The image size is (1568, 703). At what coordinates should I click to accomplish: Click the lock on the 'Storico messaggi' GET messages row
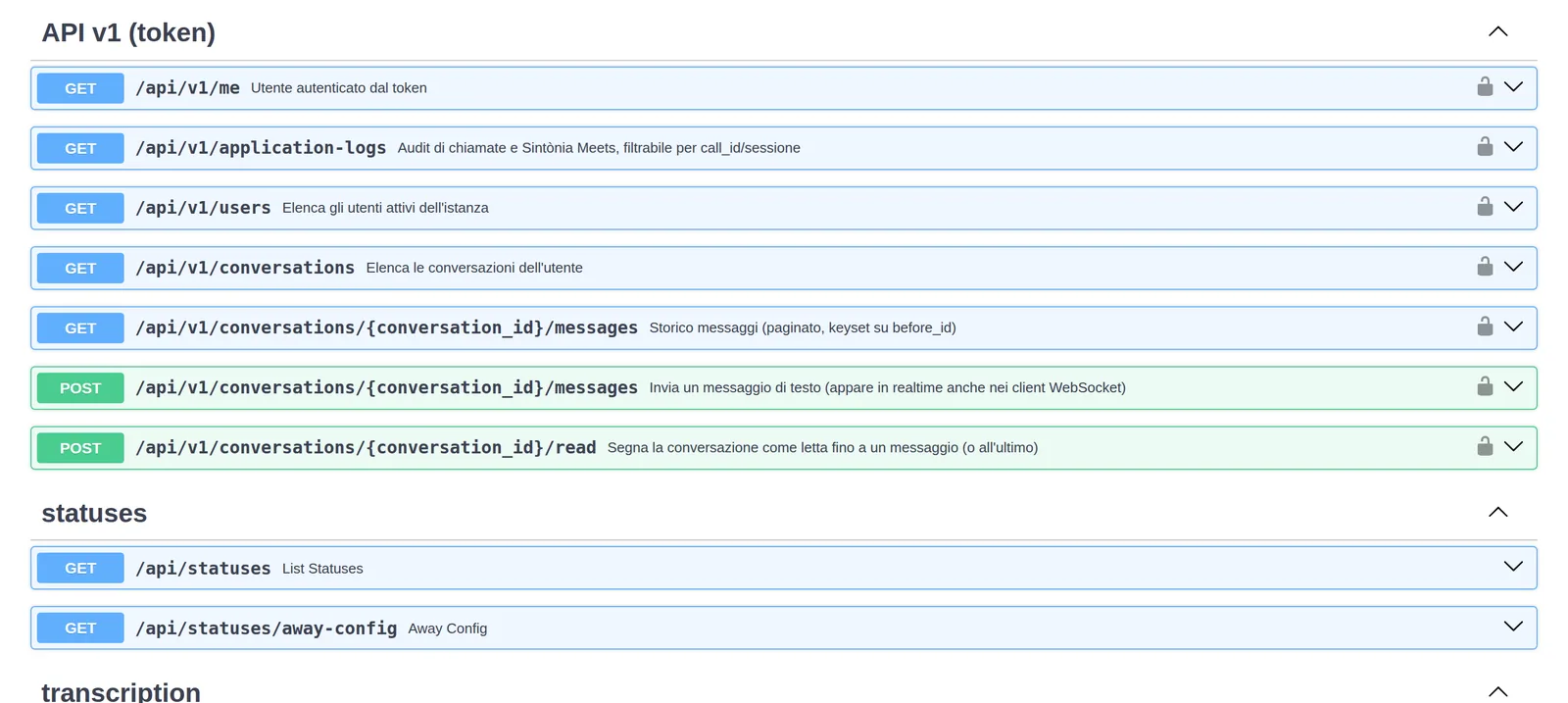(x=1485, y=326)
